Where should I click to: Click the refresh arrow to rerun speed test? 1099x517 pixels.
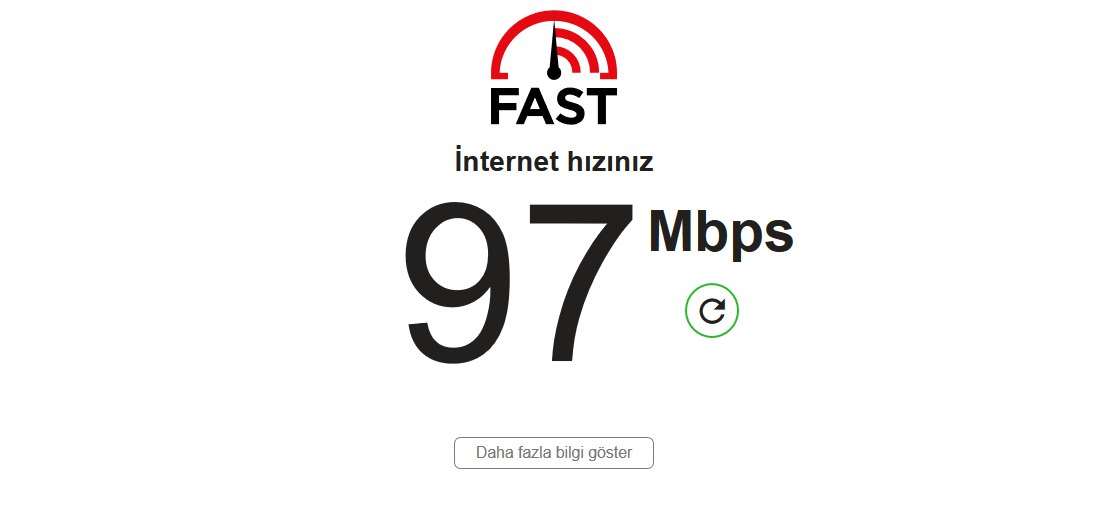tap(712, 310)
